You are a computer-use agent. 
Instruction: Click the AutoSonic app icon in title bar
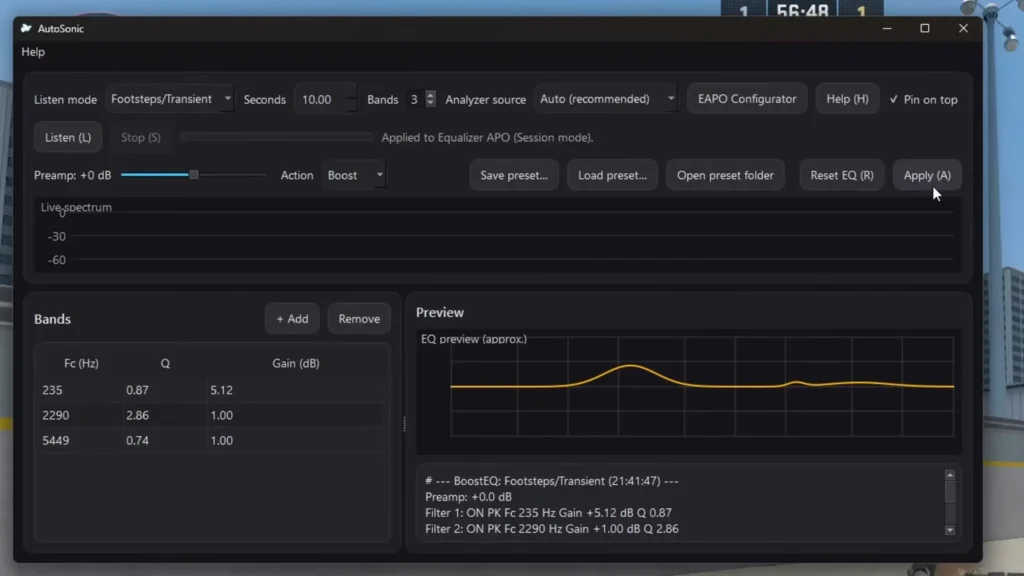[26, 28]
